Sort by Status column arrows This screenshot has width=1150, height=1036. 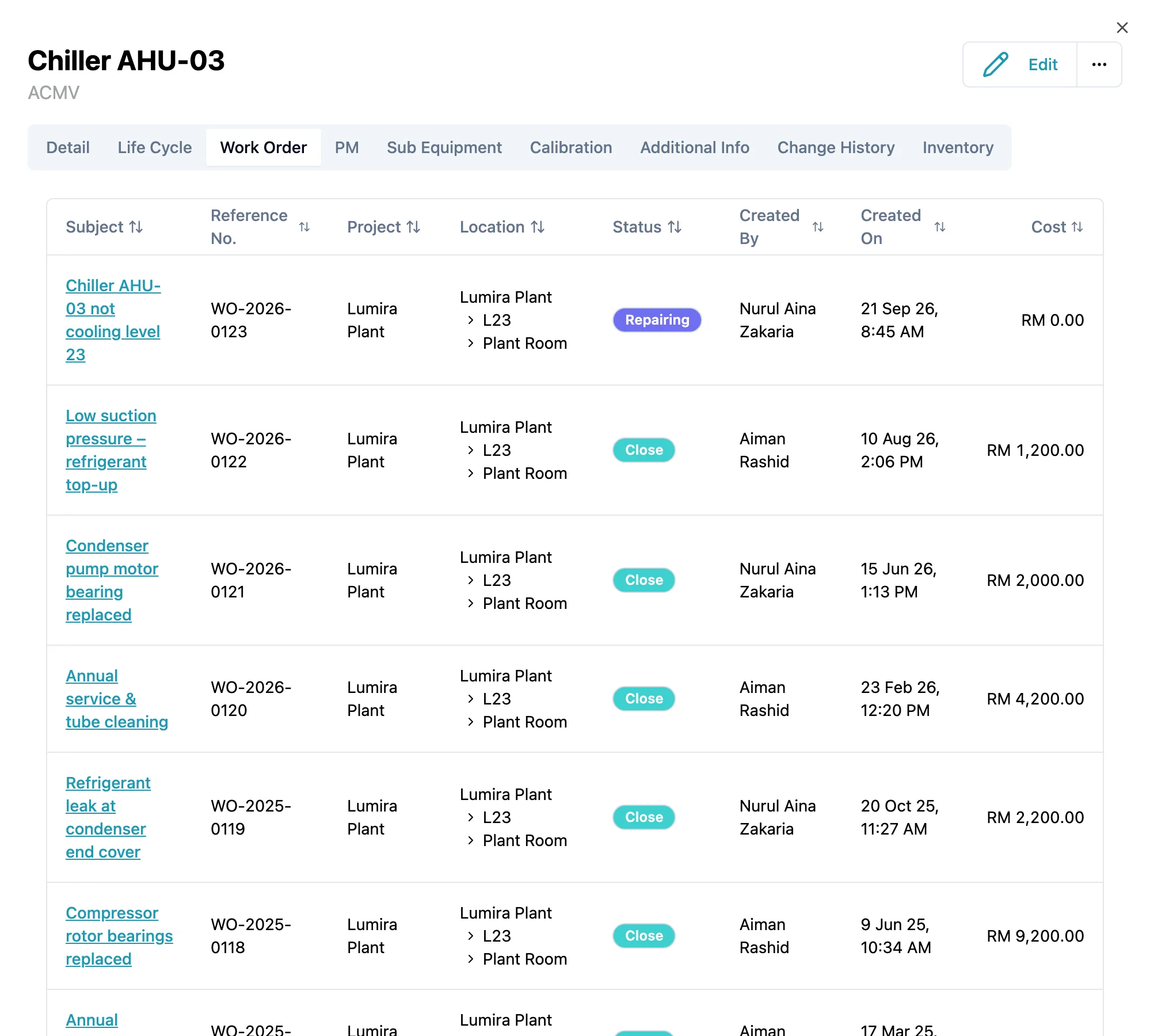tap(675, 227)
